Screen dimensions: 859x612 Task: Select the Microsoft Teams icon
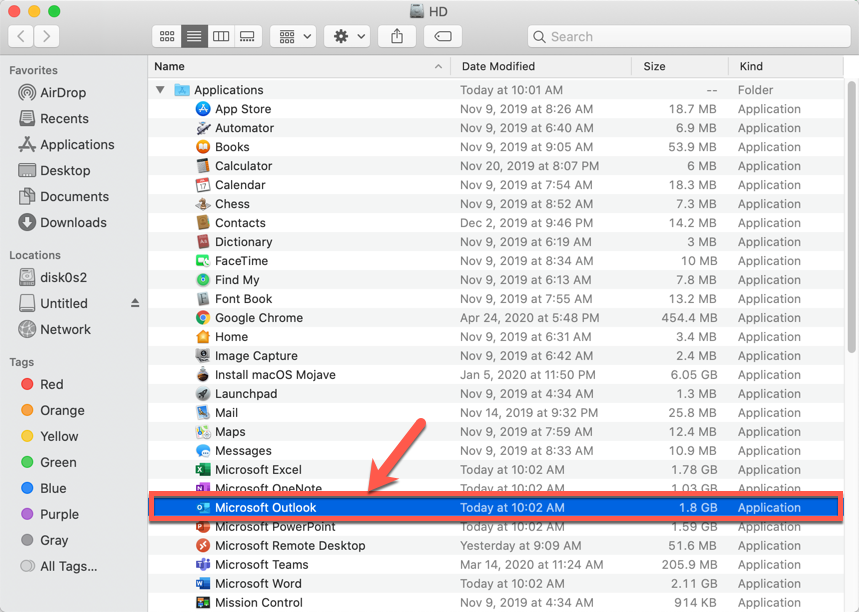(x=203, y=565)
